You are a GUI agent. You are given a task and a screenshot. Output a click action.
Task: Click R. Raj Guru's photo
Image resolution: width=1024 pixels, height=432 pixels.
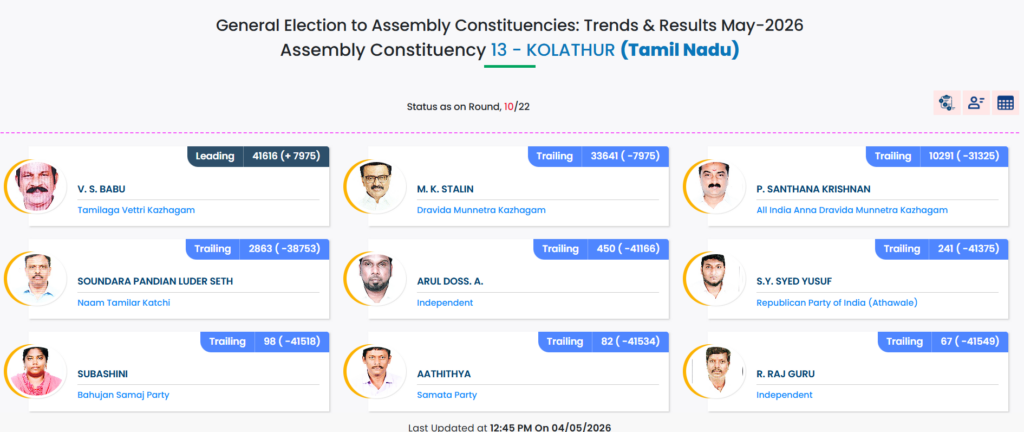[716, 372]
